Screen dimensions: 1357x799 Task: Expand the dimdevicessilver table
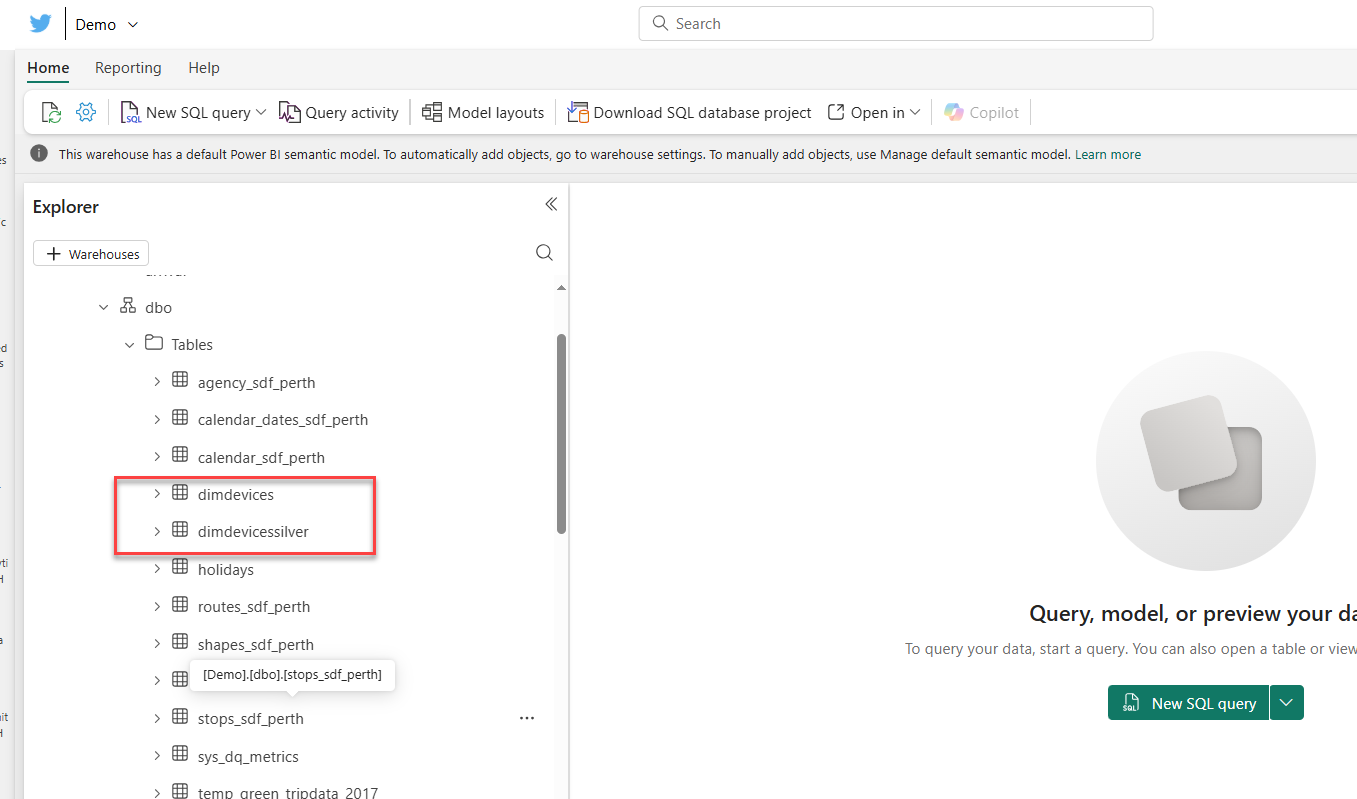tap(157, 532)
